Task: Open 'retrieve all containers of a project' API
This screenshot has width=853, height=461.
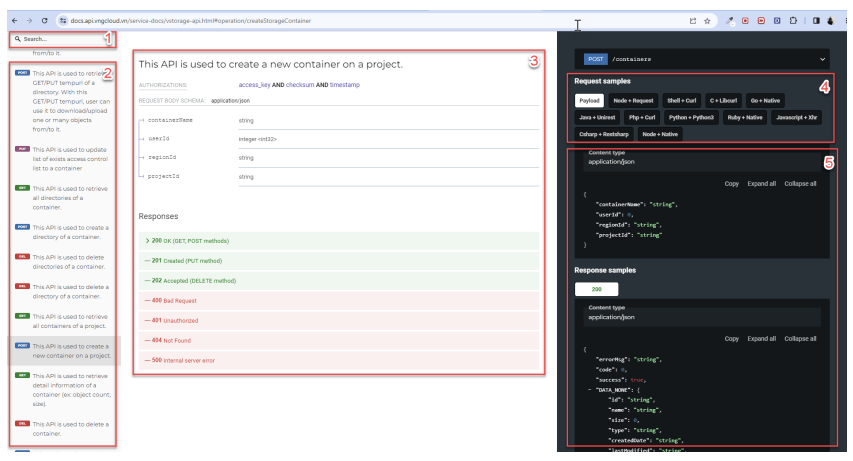Action: (x=67, y=321)
